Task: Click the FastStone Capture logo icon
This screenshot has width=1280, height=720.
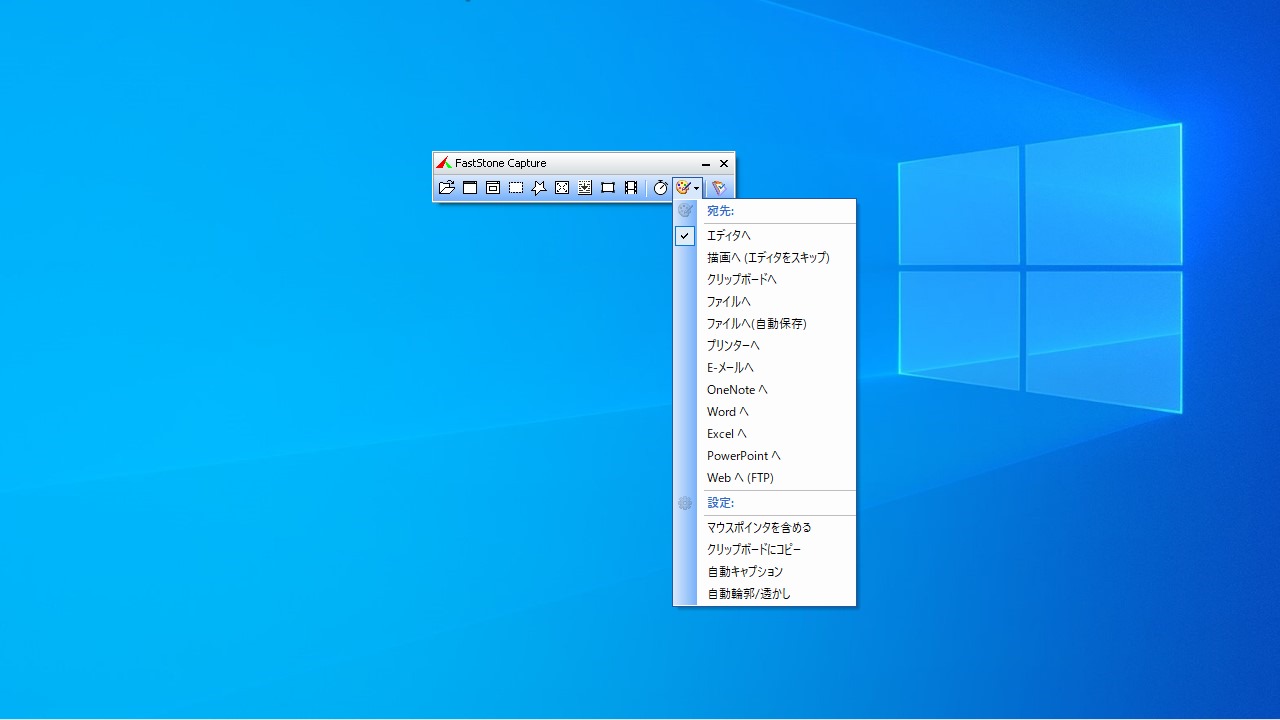Action: pyautogui.click(x=444, y=163)
